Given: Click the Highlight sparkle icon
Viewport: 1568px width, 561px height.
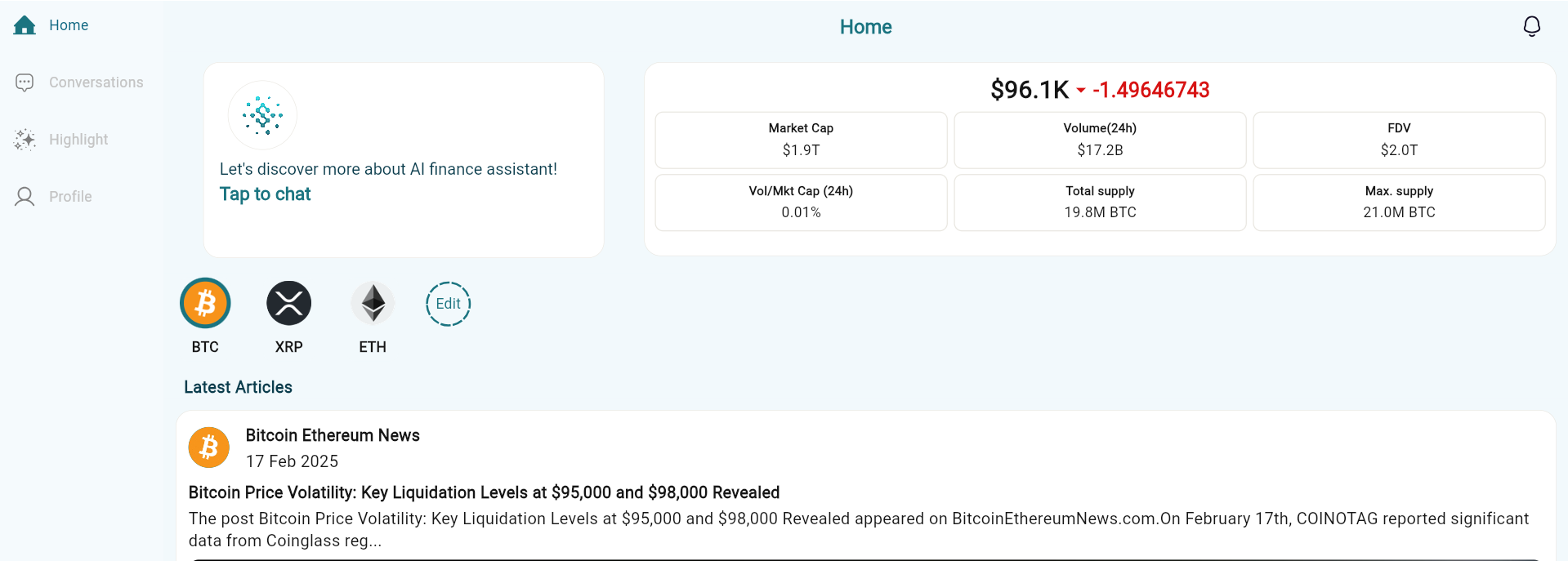Looking at the screenshot, I should [x=25, y=140].
